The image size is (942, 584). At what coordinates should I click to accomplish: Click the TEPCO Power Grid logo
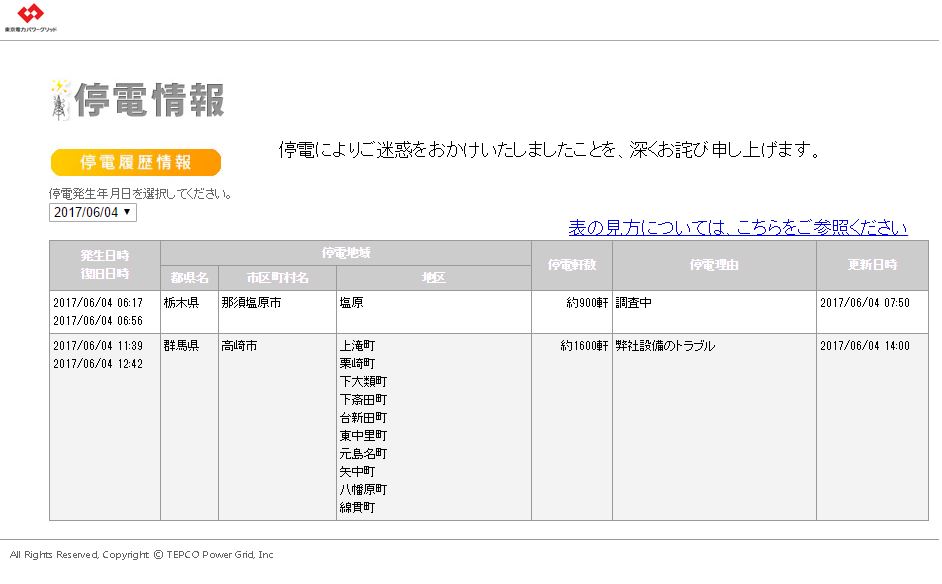(x=31, y=18)
